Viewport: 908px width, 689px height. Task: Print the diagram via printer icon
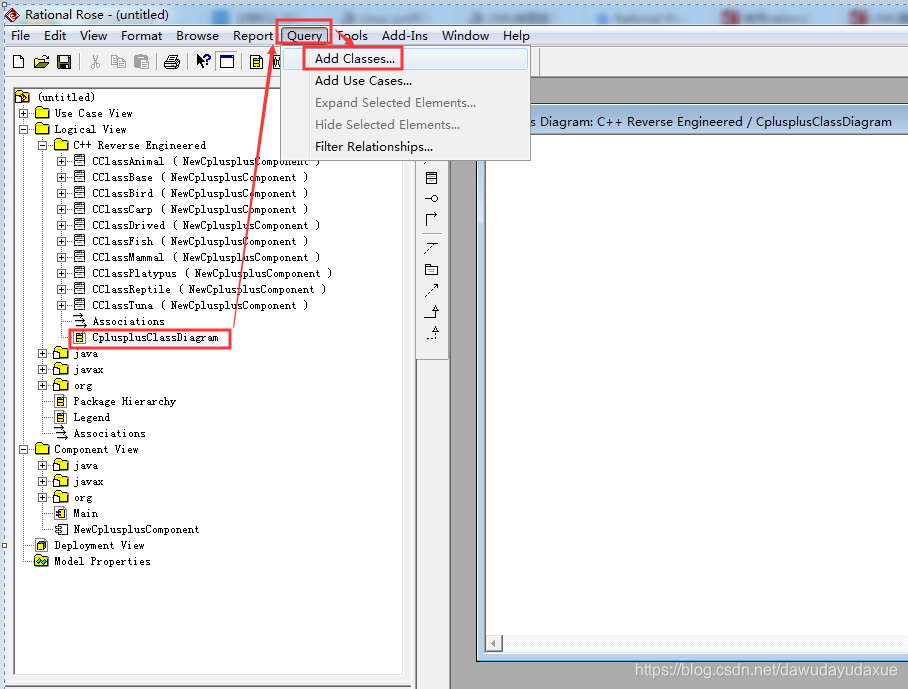coord(172,61)
